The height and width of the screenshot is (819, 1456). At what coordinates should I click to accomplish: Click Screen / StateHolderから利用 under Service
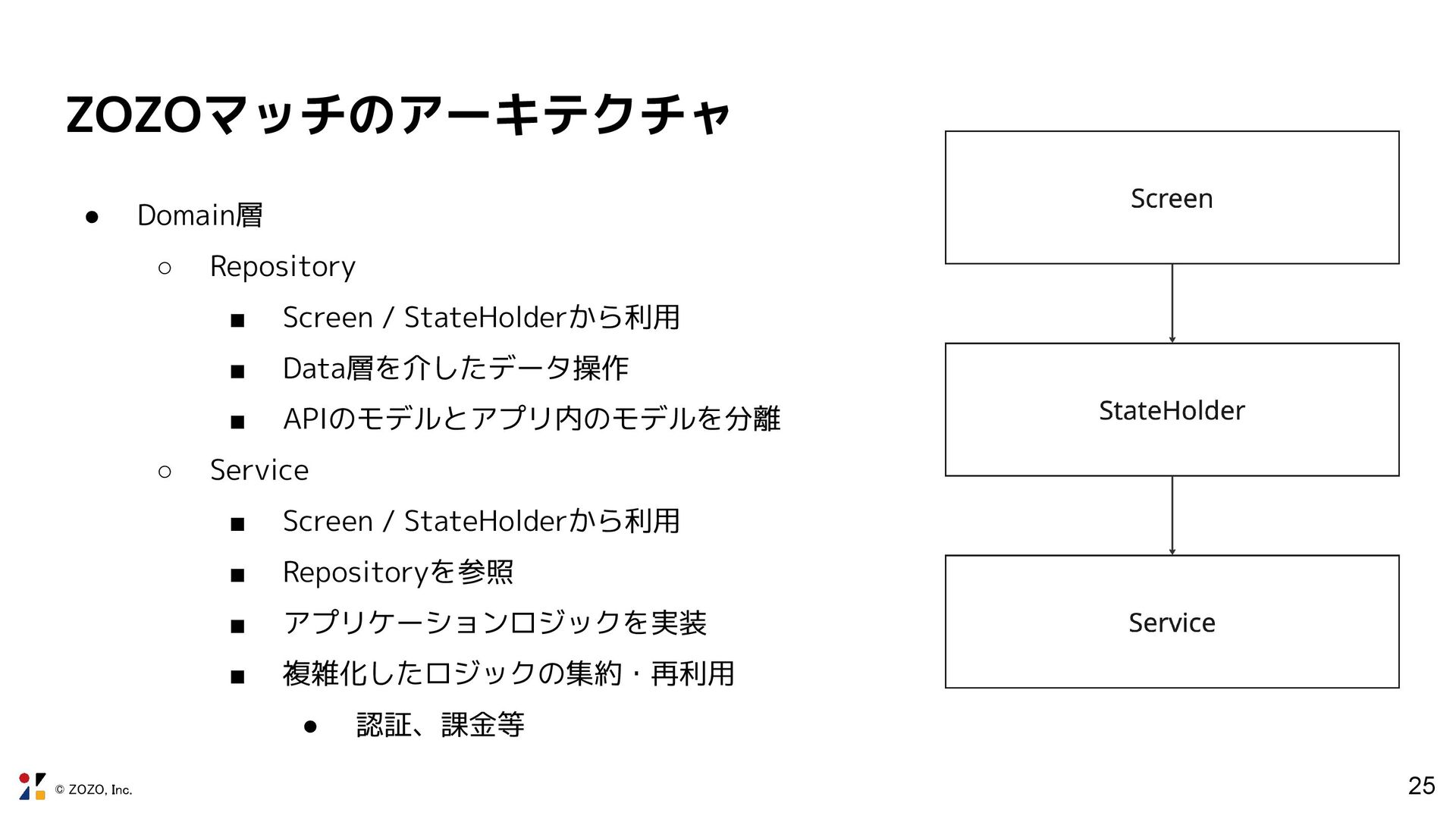pyautogui.click(x=482, y=521)
